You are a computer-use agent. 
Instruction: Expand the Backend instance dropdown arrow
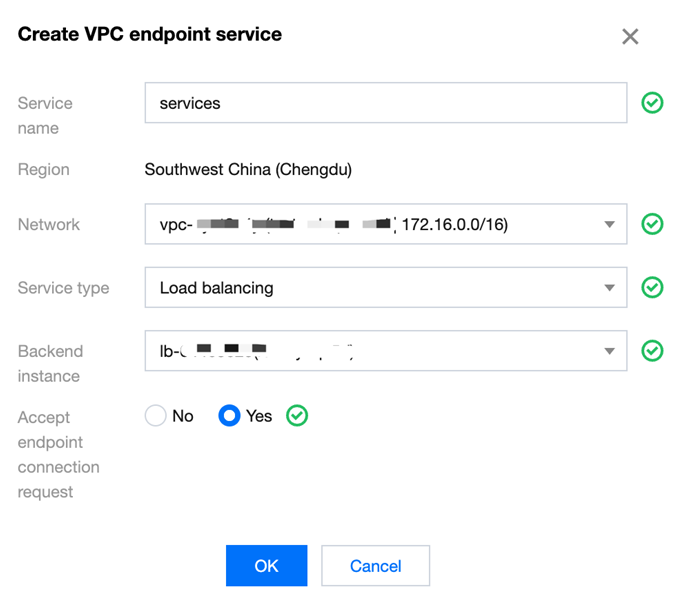pyautogui.click(x=609, y=351)
